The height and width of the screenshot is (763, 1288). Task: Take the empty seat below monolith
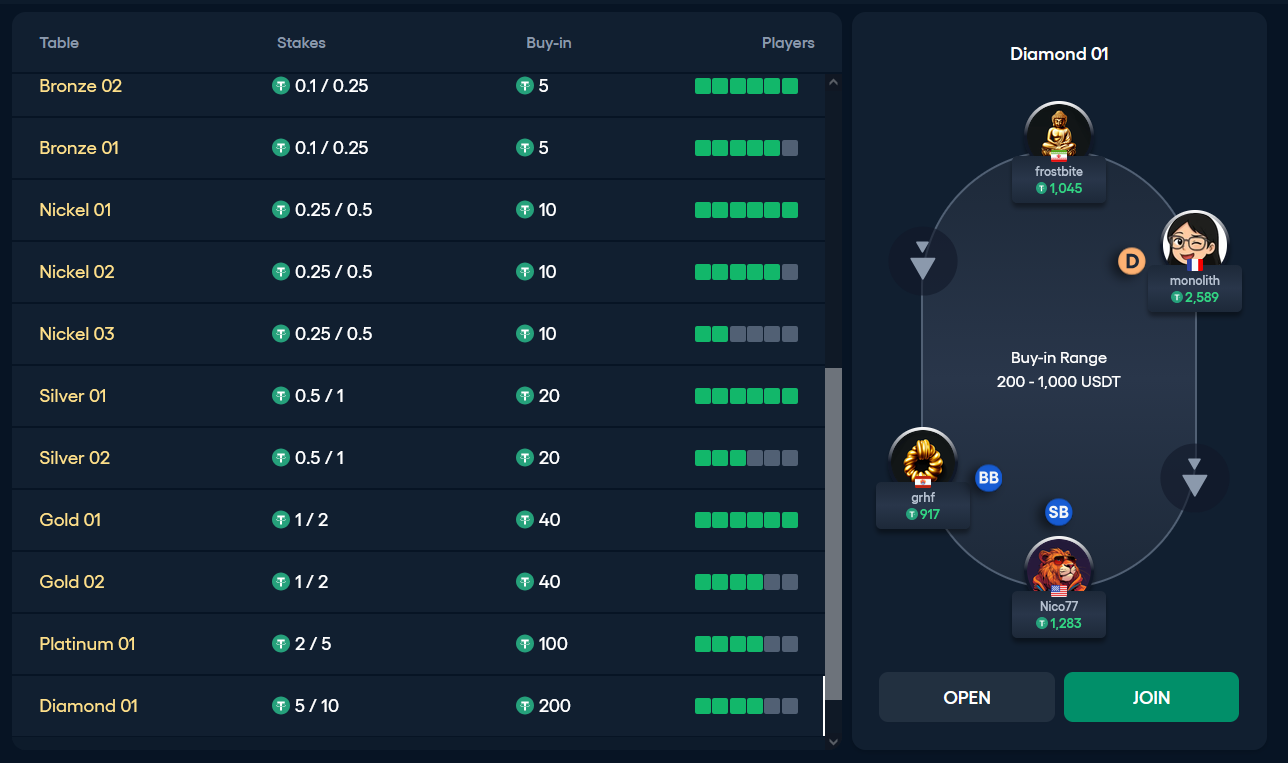pos(1194,478)
